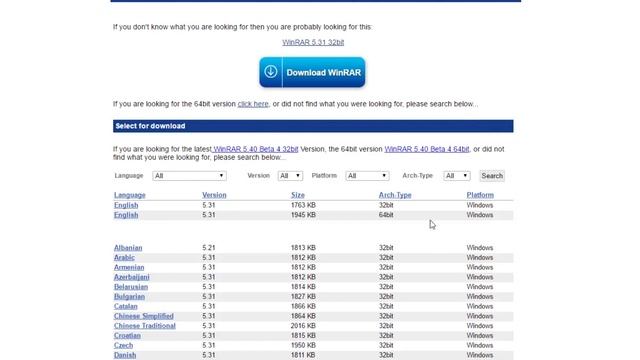Open the Czech language download link
The height and width of the screenshot is (360, 640).
click(x=123, y=346)
